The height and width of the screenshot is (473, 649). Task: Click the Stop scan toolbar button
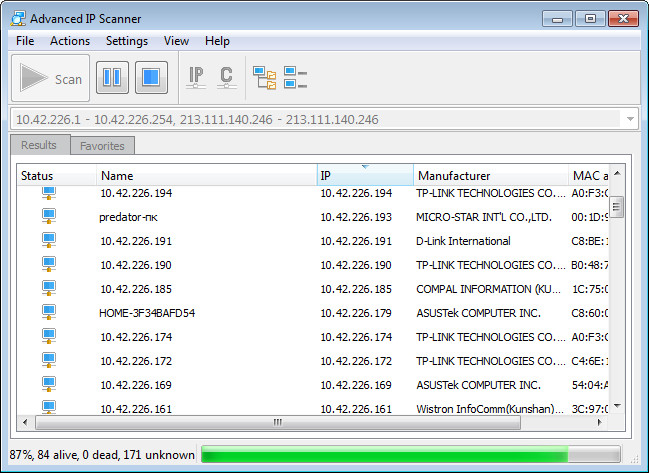coord(151,78)
